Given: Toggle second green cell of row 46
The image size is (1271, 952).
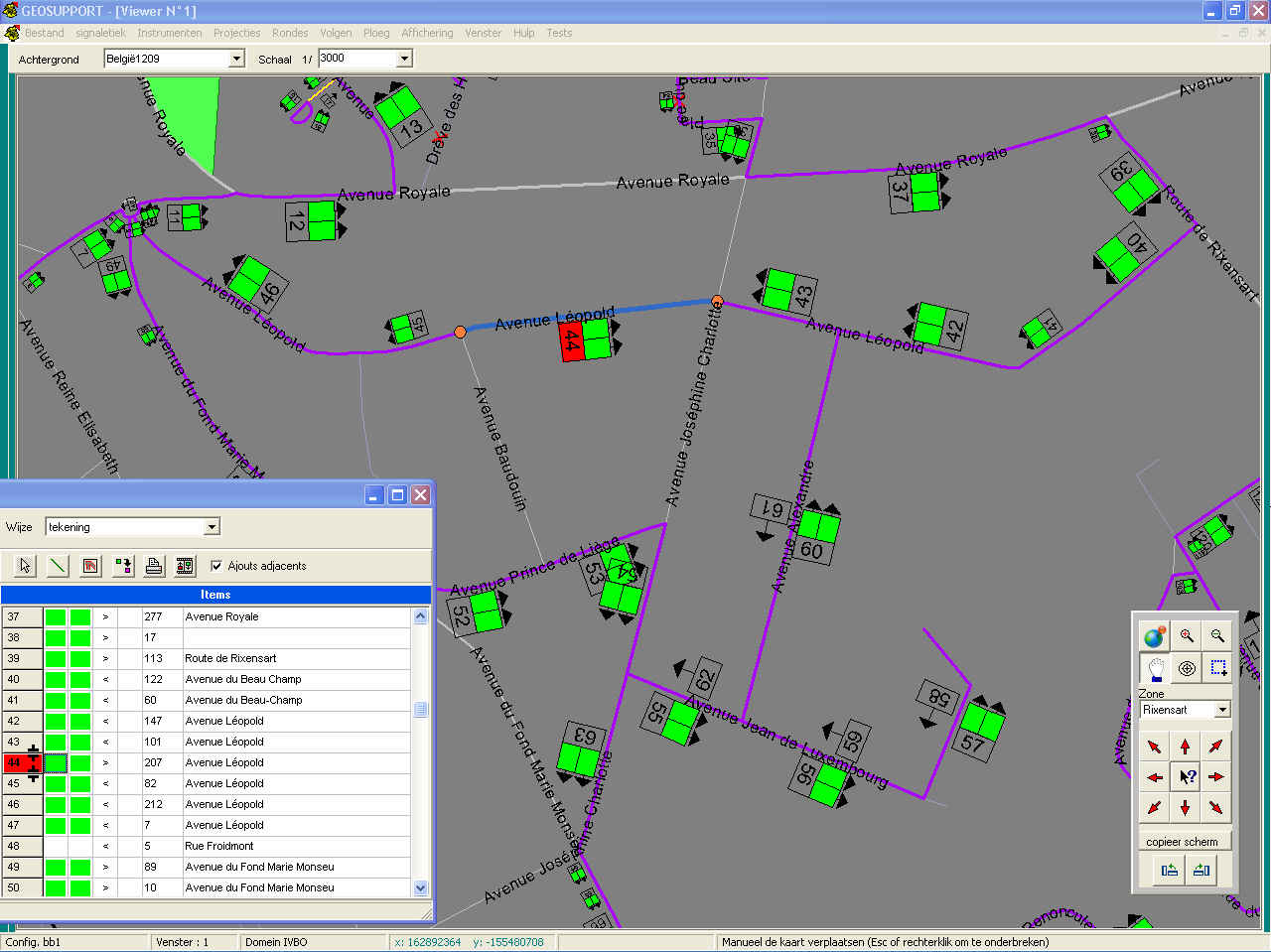Looking at the screenshot, I should 80,804.
